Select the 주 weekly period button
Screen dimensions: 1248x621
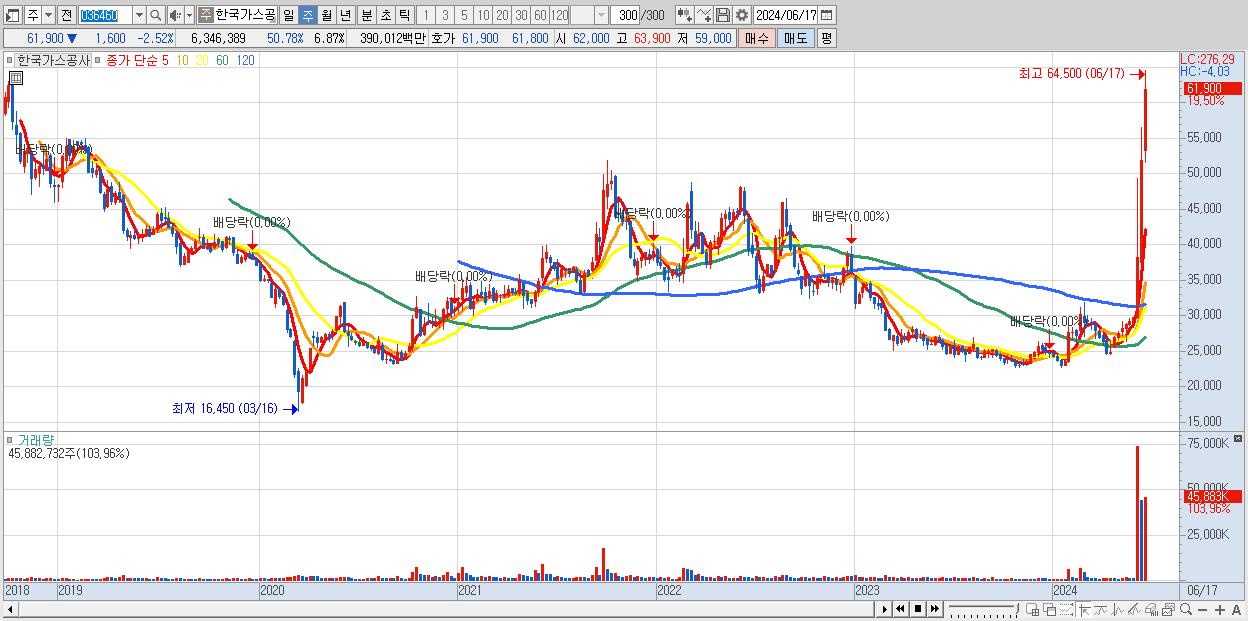308,15
